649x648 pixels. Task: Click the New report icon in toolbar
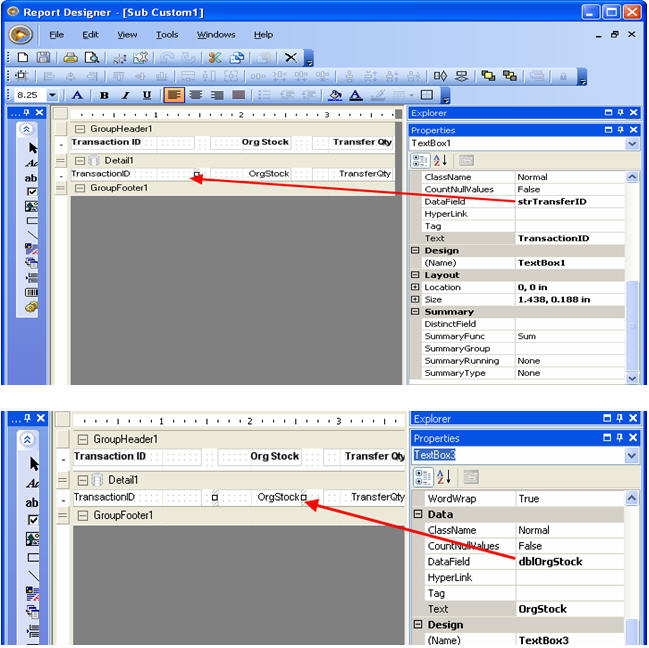22,58
